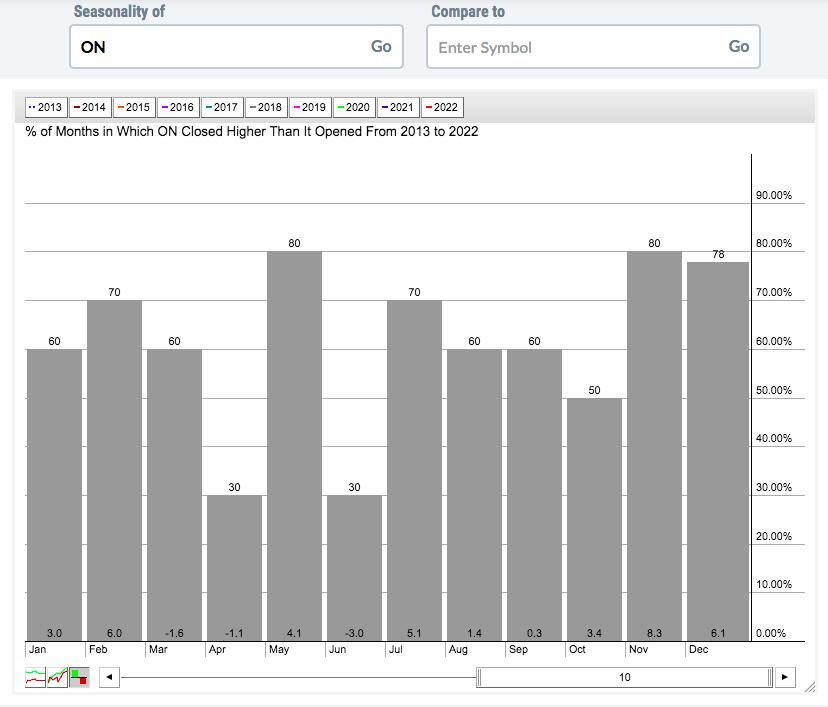This screenshot has height=707, width=828.
Task: Click the 10-year range slider thumb
Action: [x=625, y=677]
